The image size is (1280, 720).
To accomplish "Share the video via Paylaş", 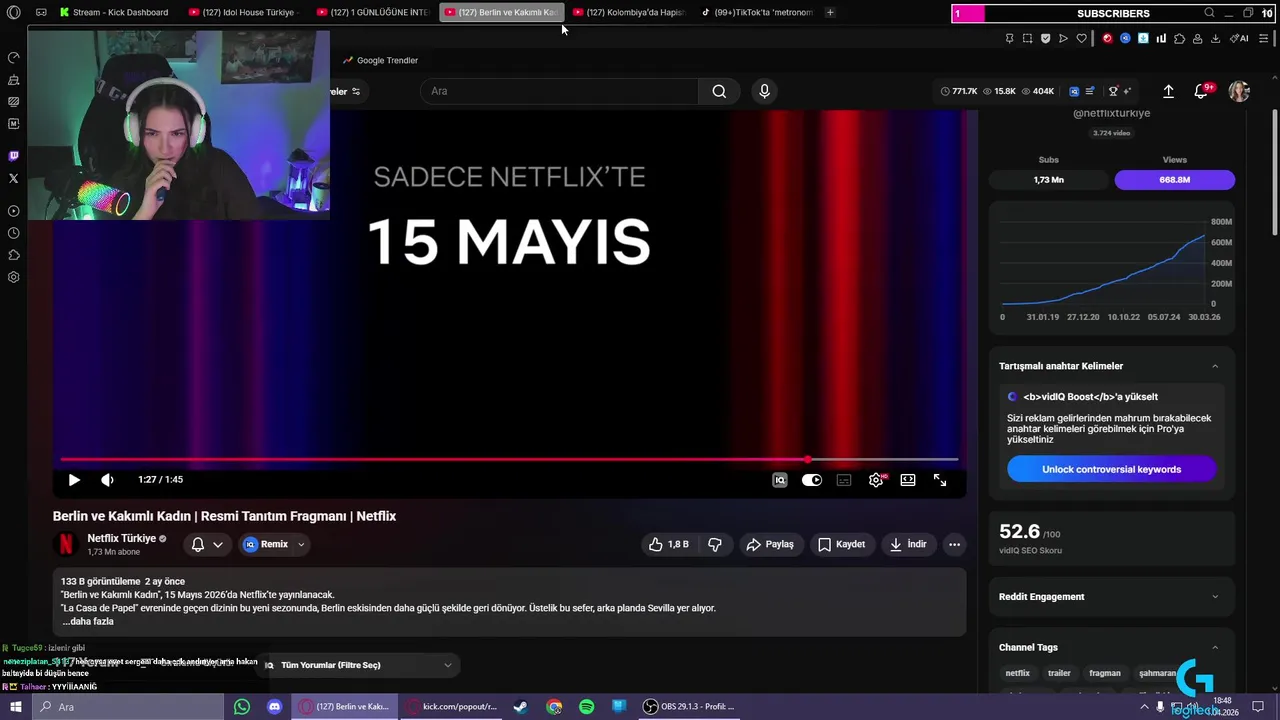I will point(770,544).
